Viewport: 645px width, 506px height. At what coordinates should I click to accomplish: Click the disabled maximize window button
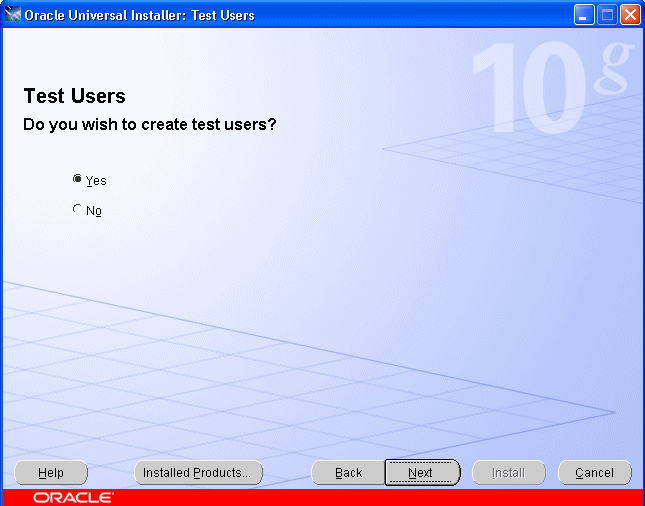pyautogui.click(x=607, y=15)
